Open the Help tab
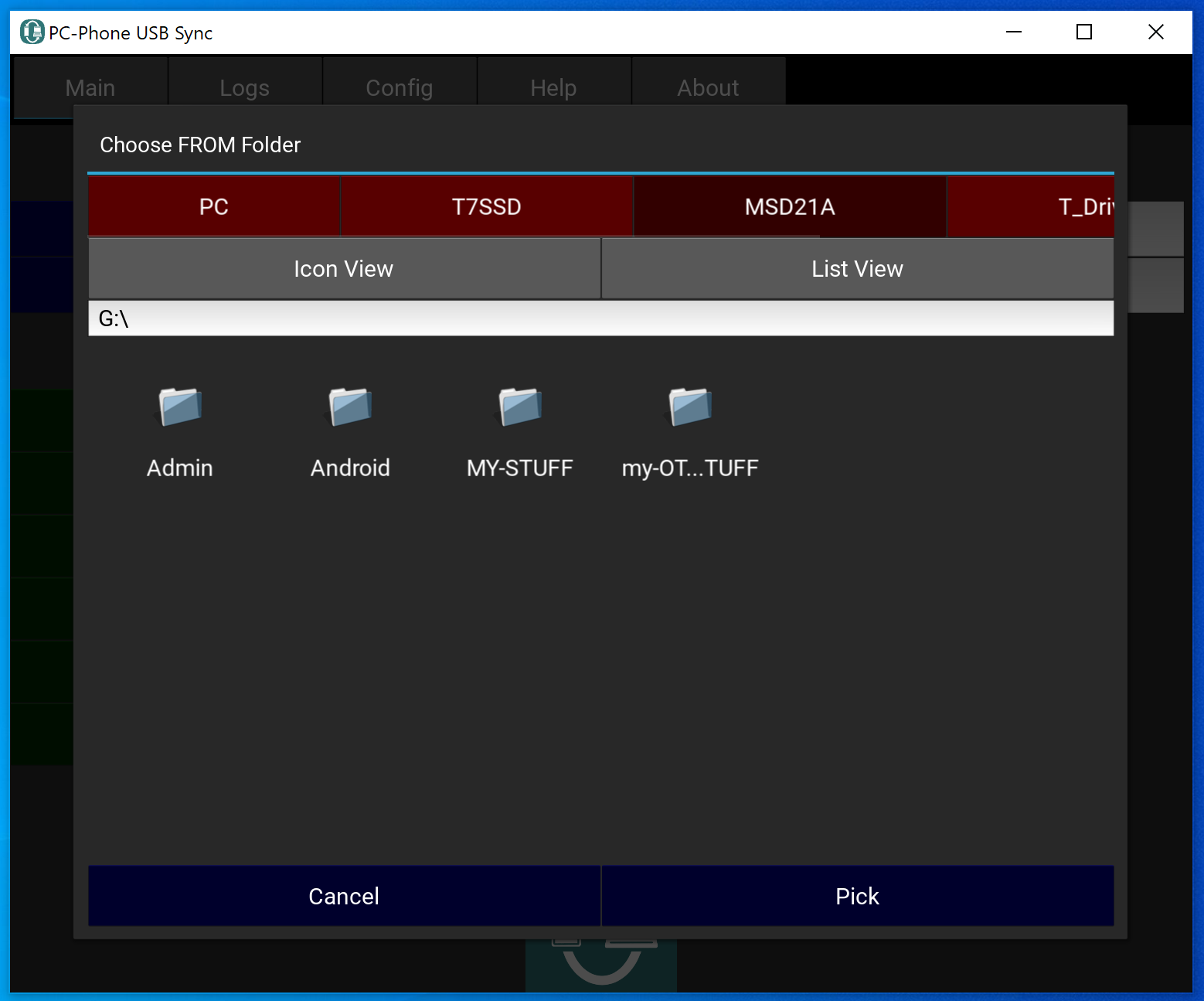Image resolution: width=1204 pixels, height=1001 pixels. [553, 87]
